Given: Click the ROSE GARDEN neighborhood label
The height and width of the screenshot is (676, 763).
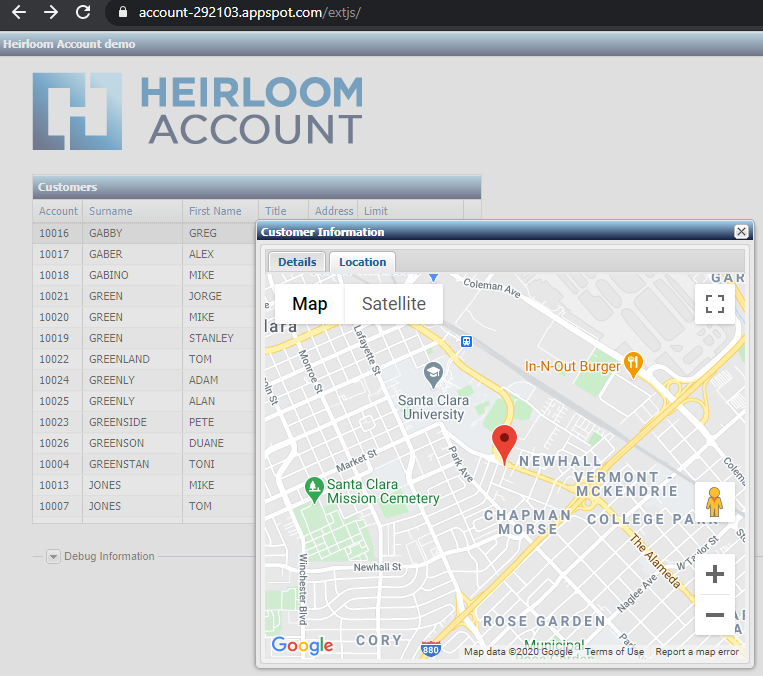Looking at the screenshot, I should coord(544,621).
